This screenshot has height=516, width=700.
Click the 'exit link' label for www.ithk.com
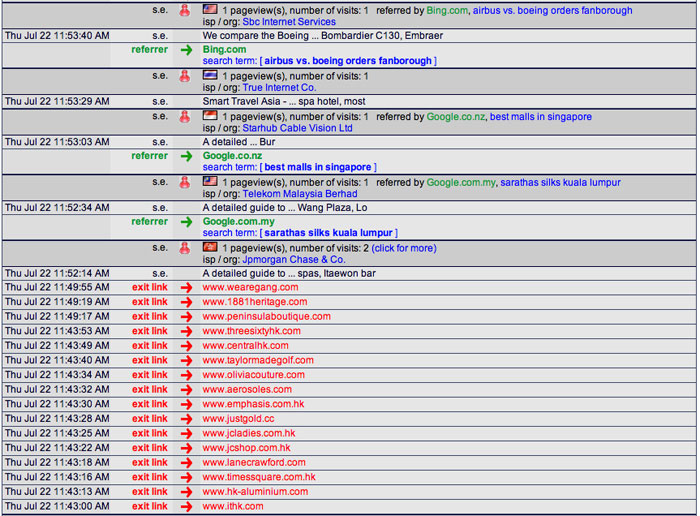point(150,507)
